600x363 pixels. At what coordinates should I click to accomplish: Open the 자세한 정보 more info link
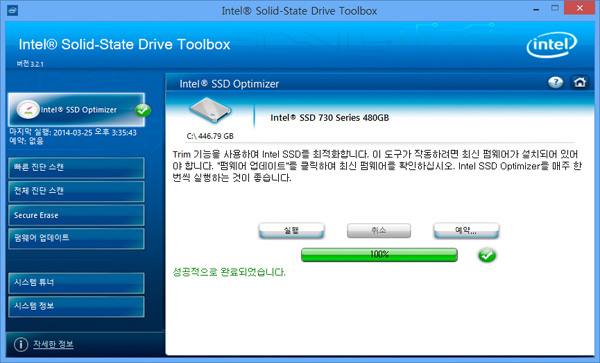coord(53,344)
